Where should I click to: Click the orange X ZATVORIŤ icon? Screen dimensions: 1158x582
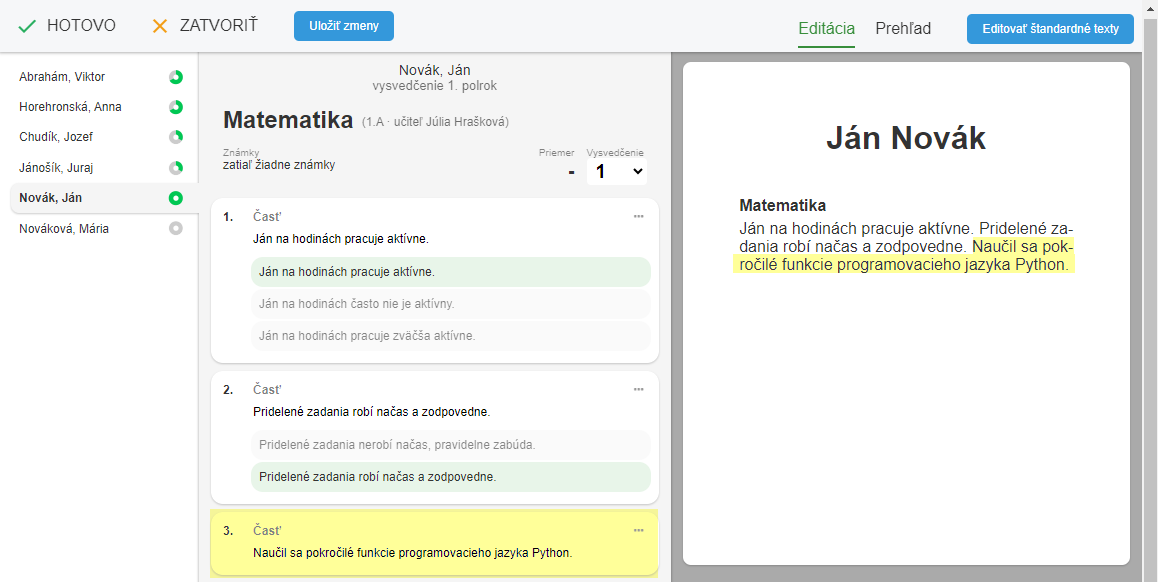(x=160, y=27)
